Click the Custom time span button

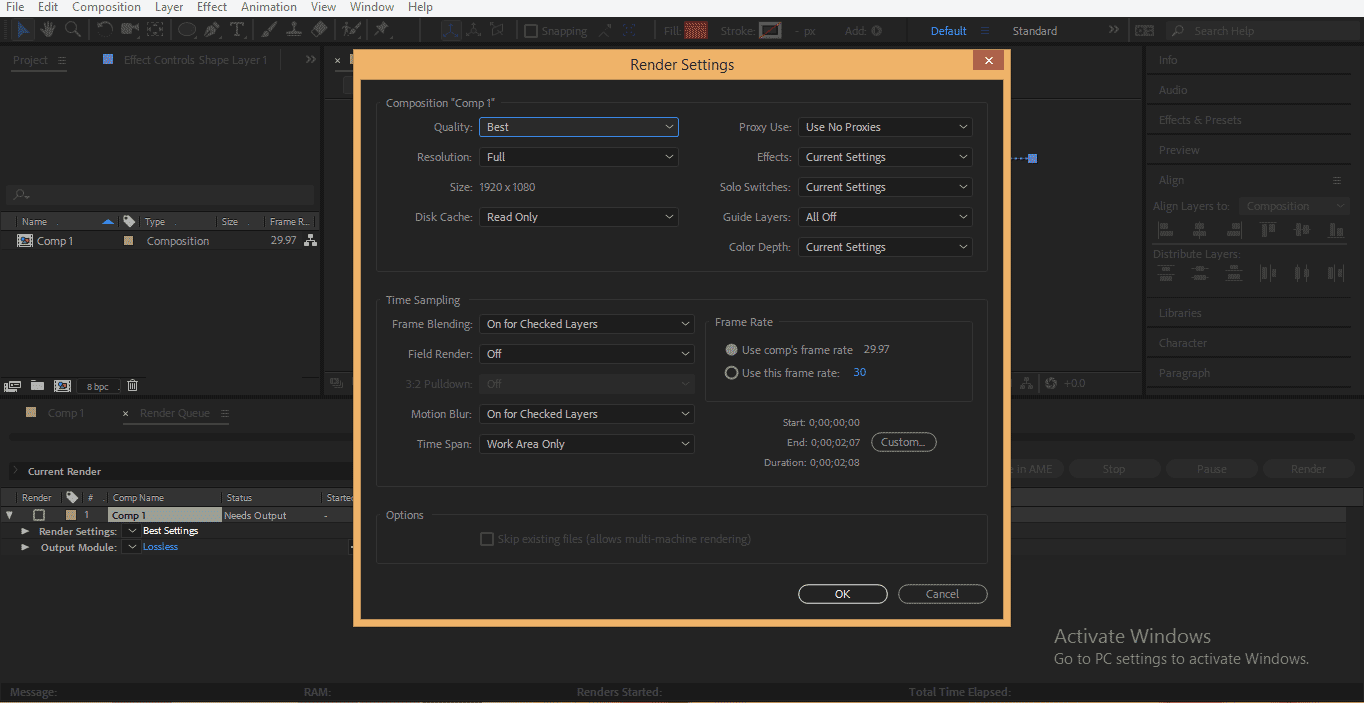(x=904, y=442)
